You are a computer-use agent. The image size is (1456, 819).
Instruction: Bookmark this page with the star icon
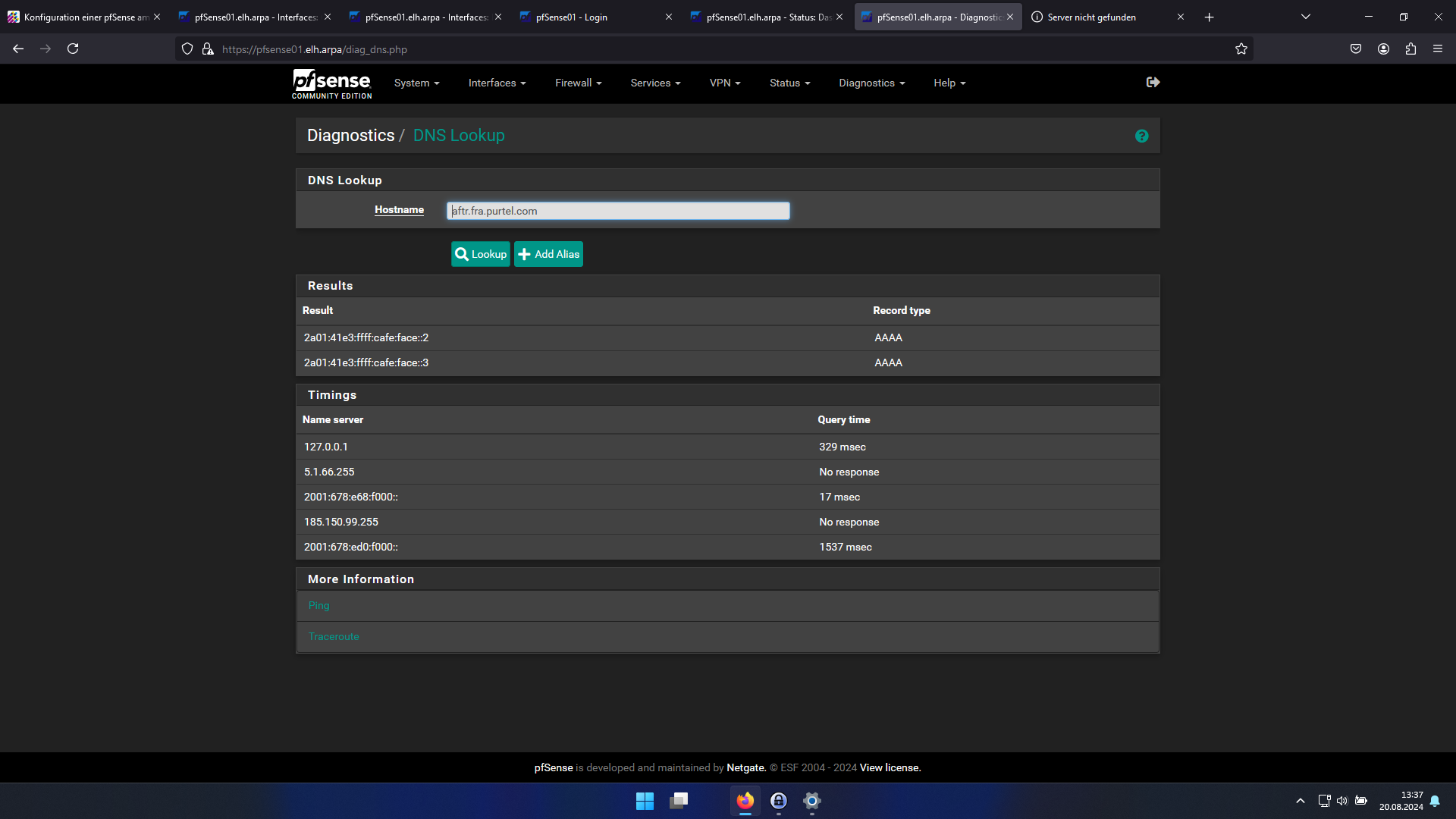click(1241, 49)
